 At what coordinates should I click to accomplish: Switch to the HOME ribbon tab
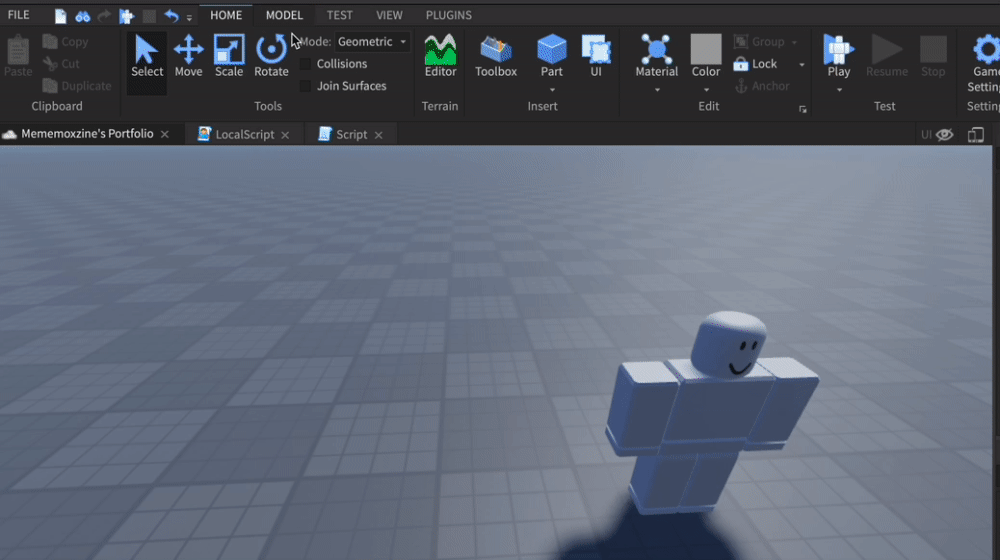[x=226, y=15]
